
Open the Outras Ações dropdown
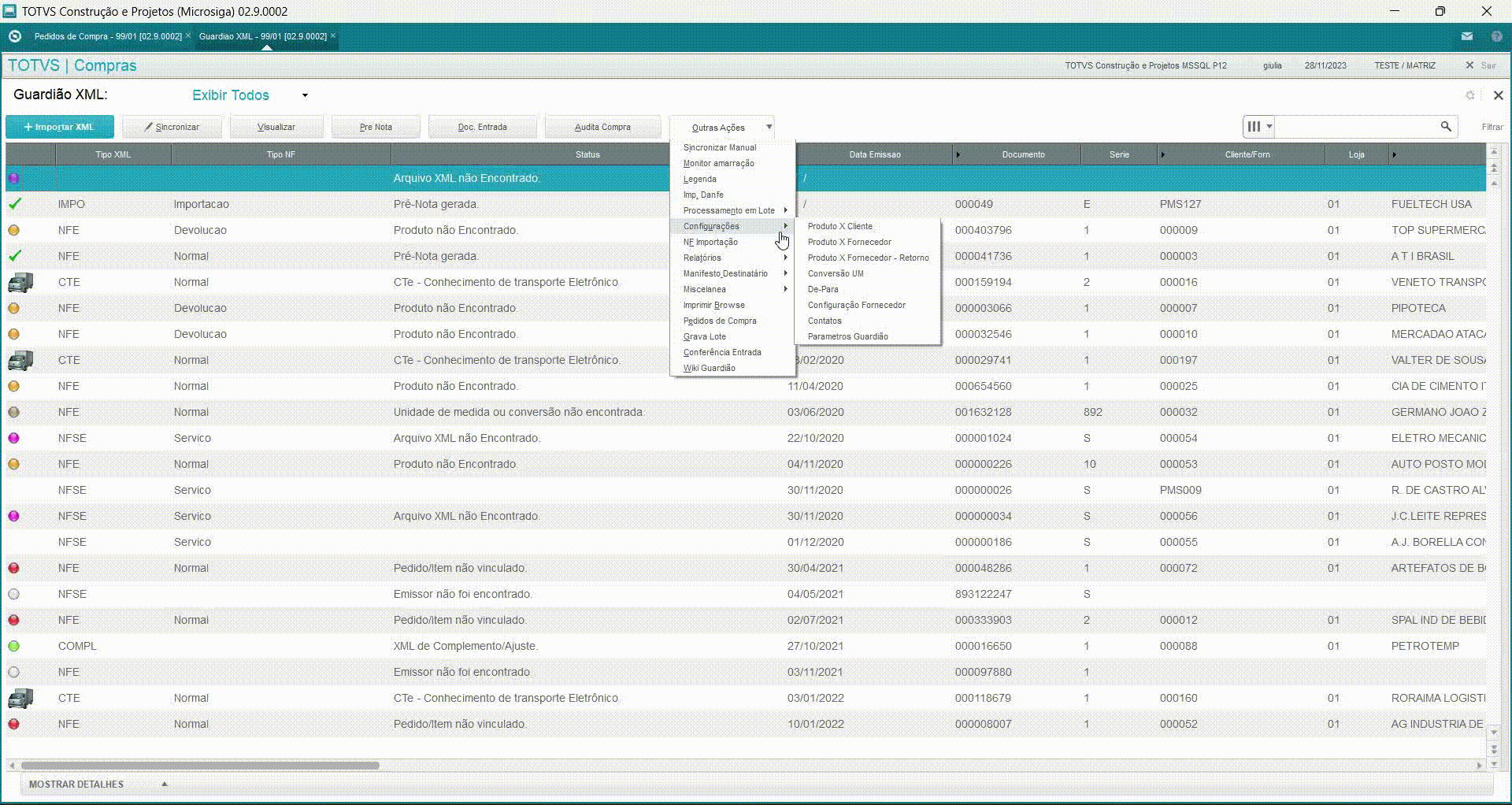(723, 127)
